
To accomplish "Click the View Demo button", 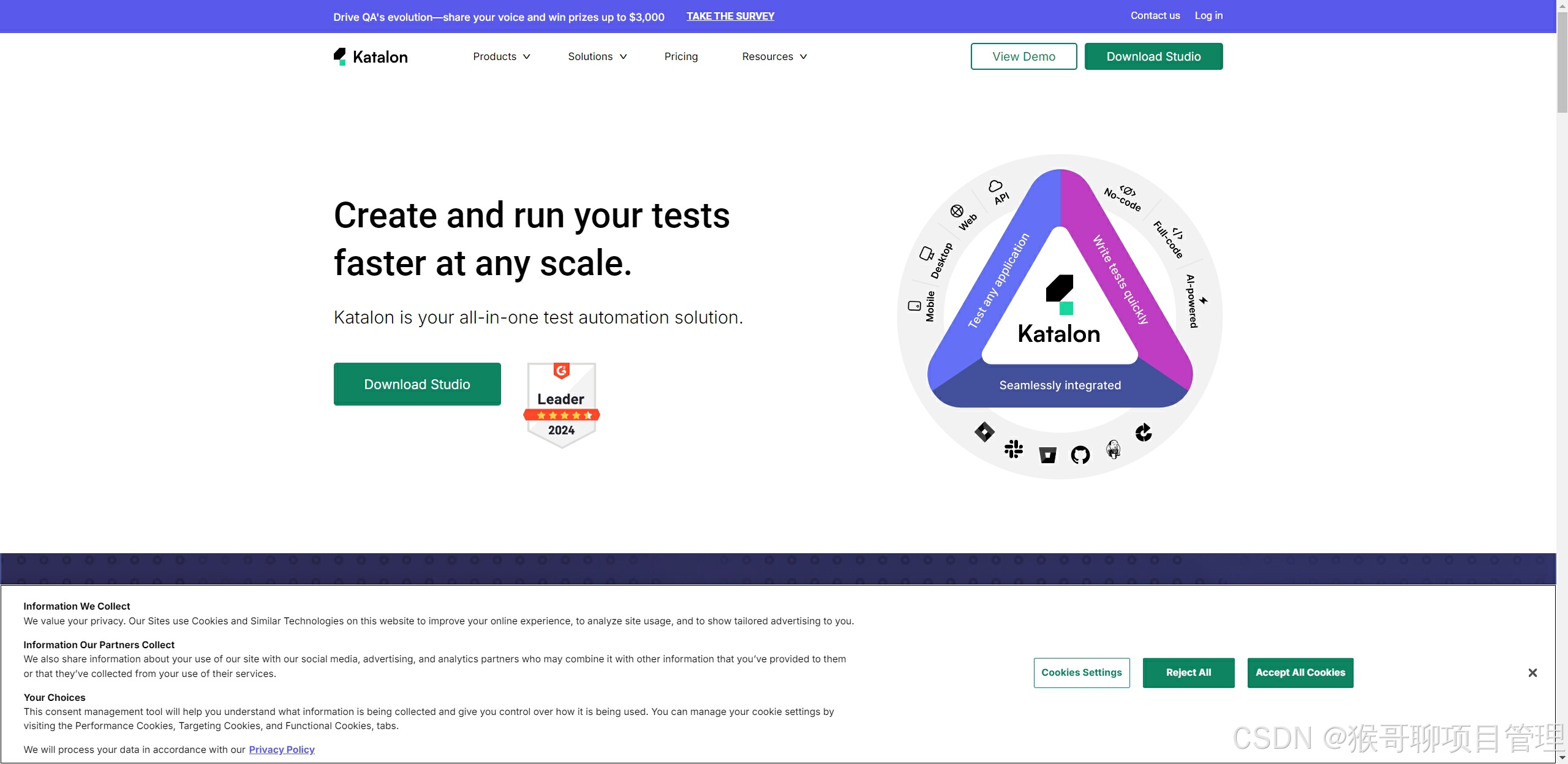I will [1023, 56].
